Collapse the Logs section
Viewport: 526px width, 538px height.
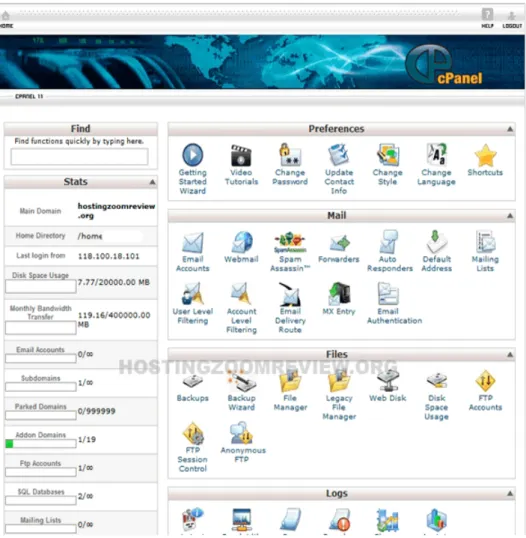click(x=510, y=493)
